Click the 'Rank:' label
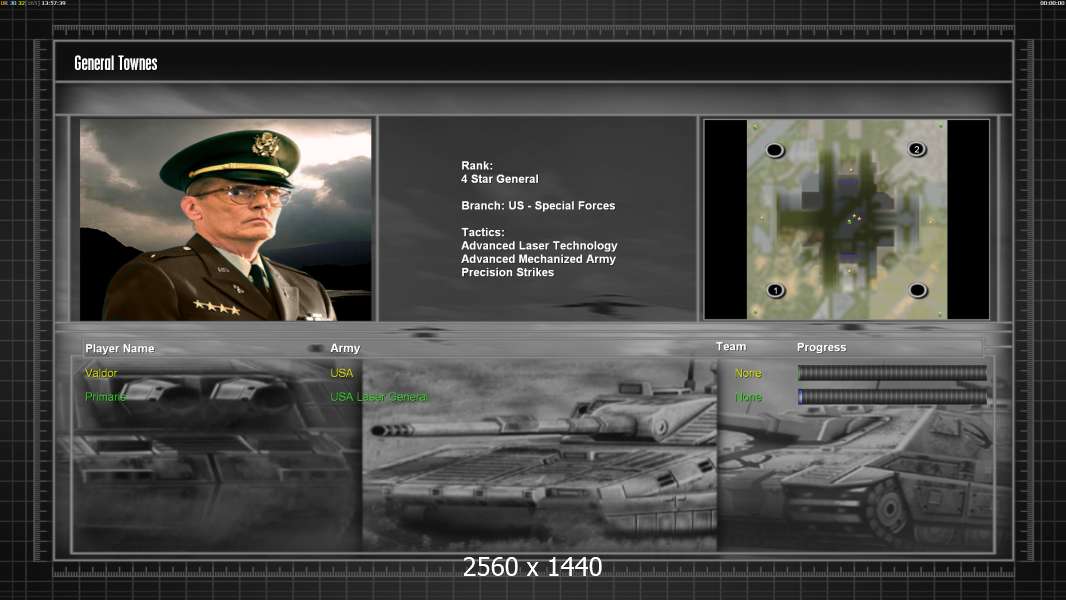1066x600 pixels. click(x=477, y=166)
